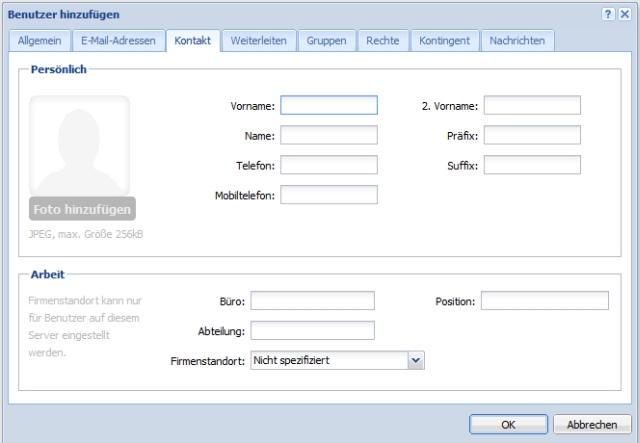Switch to the Allgemein tab
640x443 pixels.
(39, 41)
